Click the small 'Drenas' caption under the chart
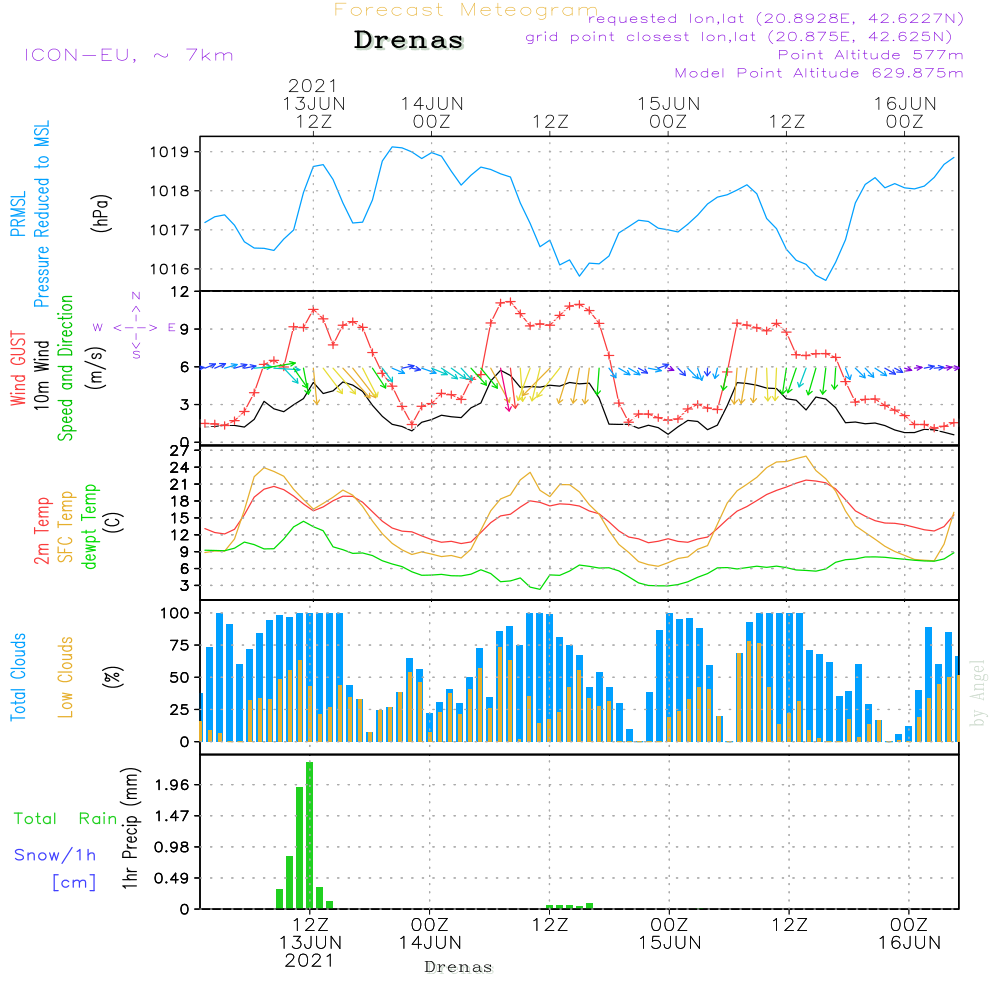Viewport: 1000px width, 1000px height. click(459, 967)
